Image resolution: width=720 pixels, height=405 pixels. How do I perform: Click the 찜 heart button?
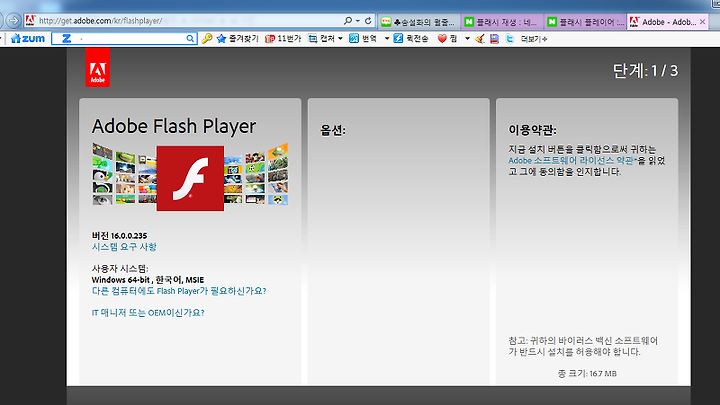pos(447,39)
